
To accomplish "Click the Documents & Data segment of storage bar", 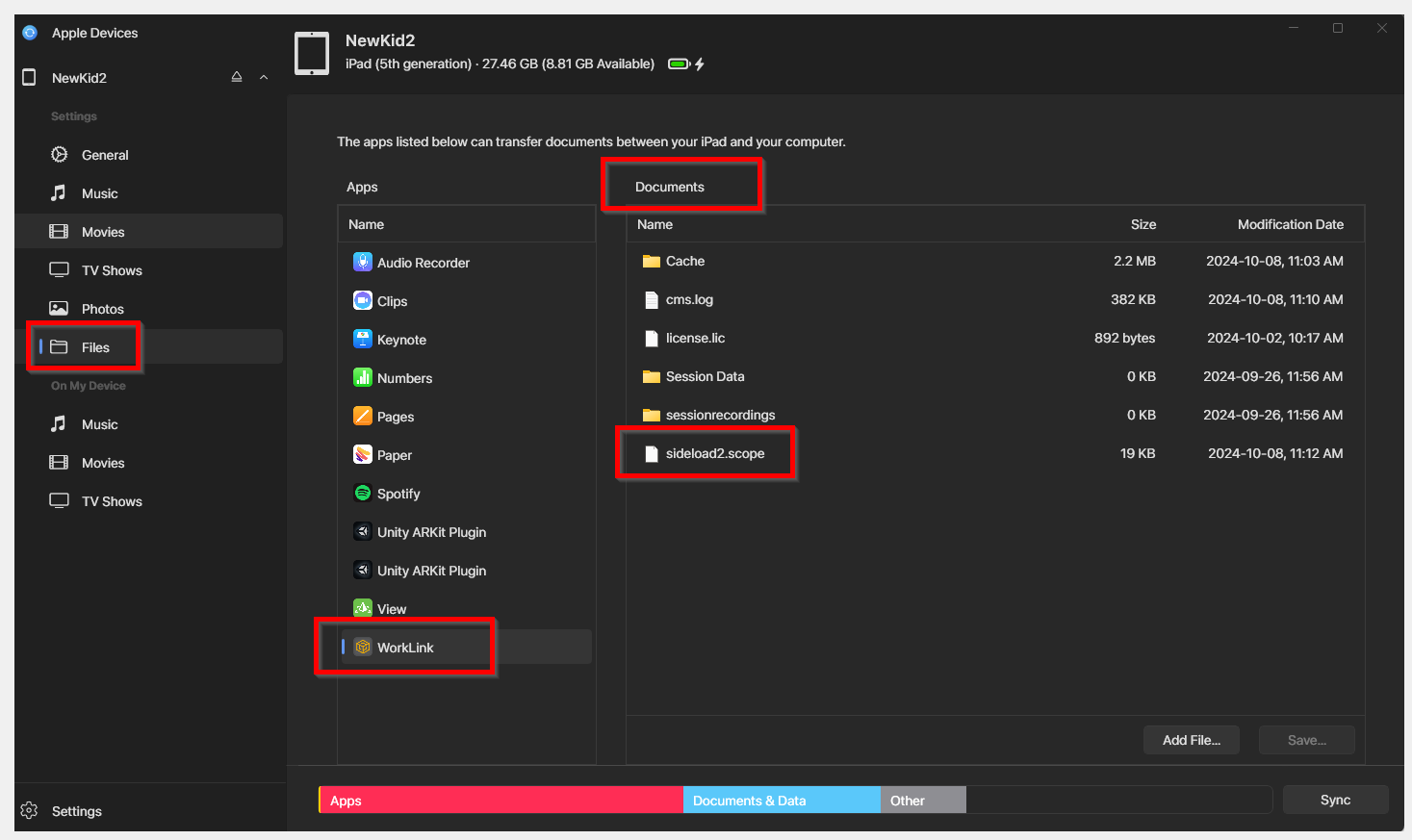I will [781, 800].
